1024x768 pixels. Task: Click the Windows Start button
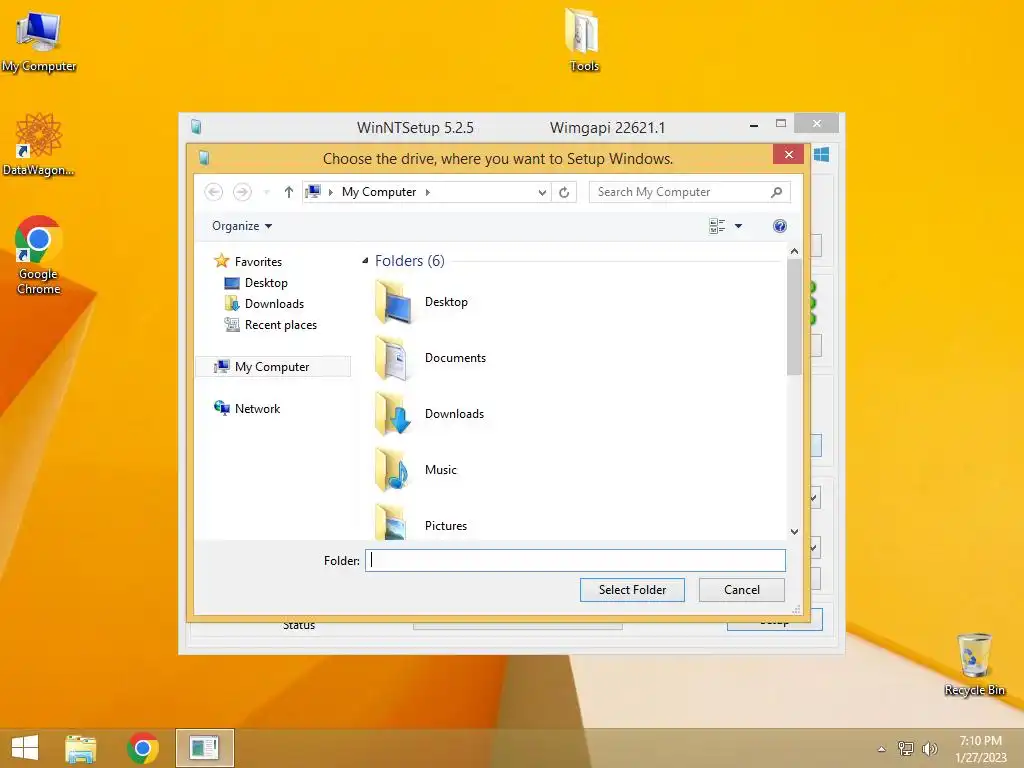(25, 748)
